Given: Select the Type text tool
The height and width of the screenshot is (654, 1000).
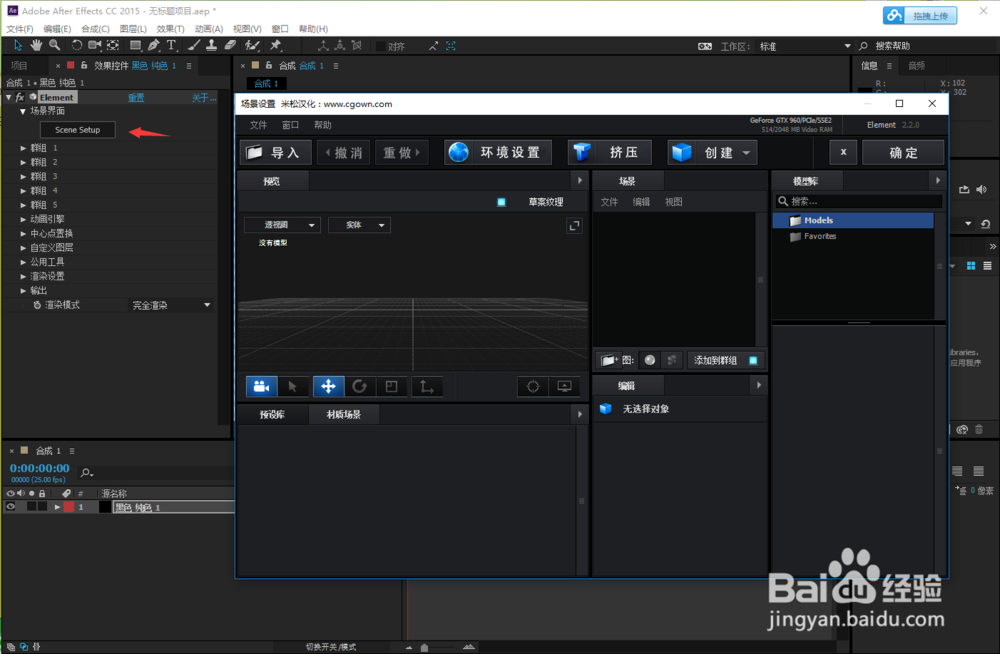Looking at the screenshot, I should tap(172, 45).
